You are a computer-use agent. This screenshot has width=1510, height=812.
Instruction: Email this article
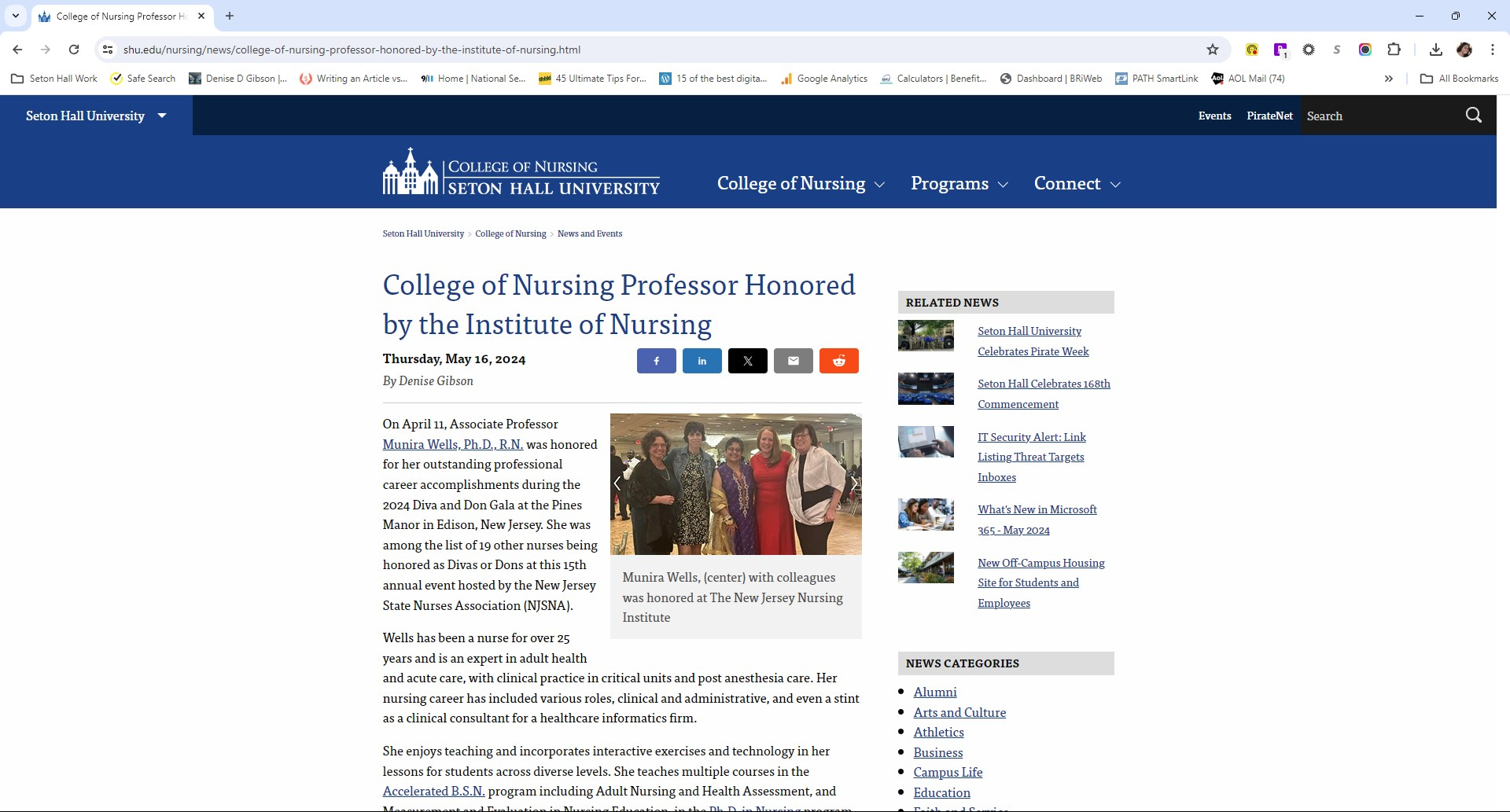point(793,361)
